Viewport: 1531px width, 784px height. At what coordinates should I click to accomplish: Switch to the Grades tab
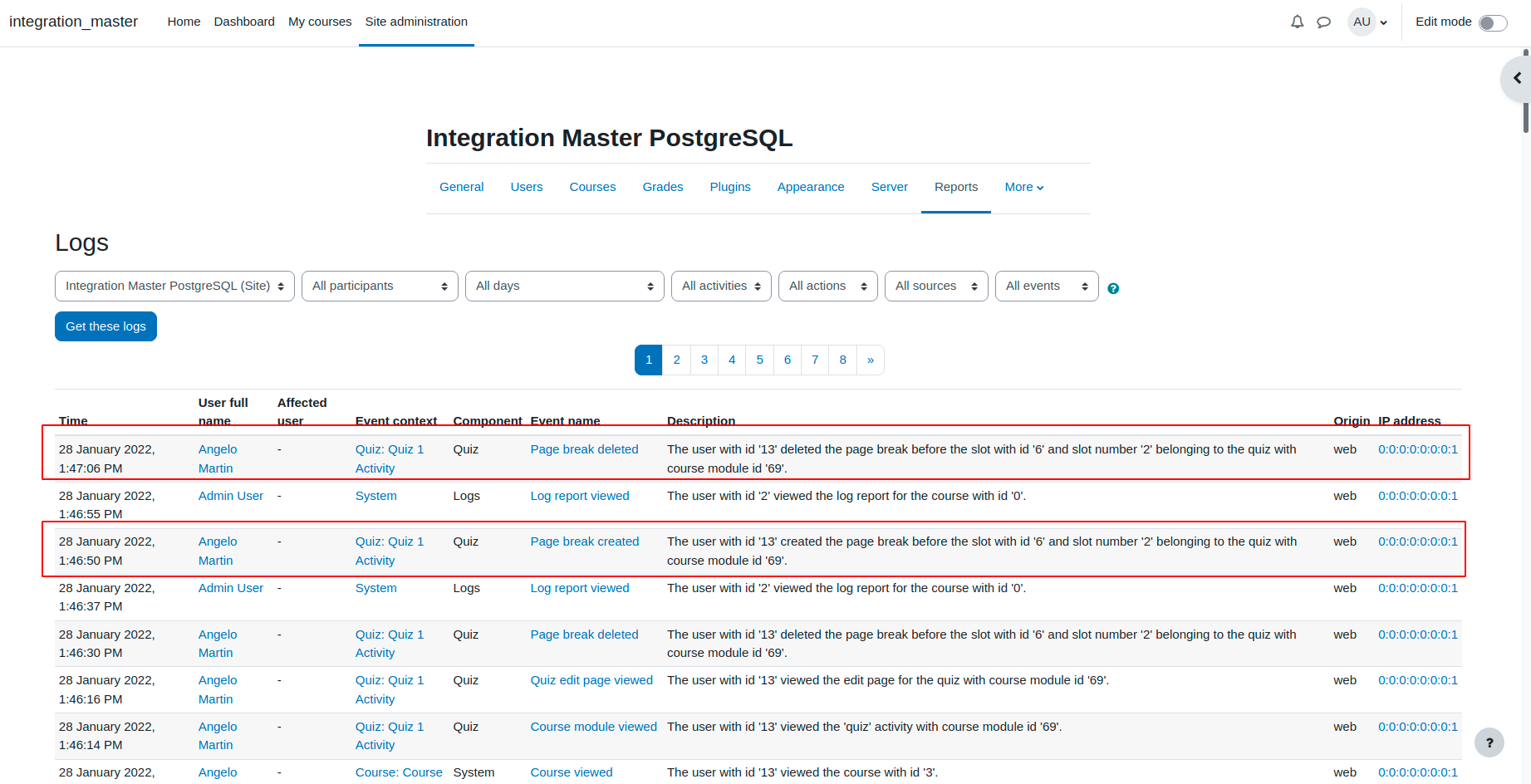(x=663, y=187)
